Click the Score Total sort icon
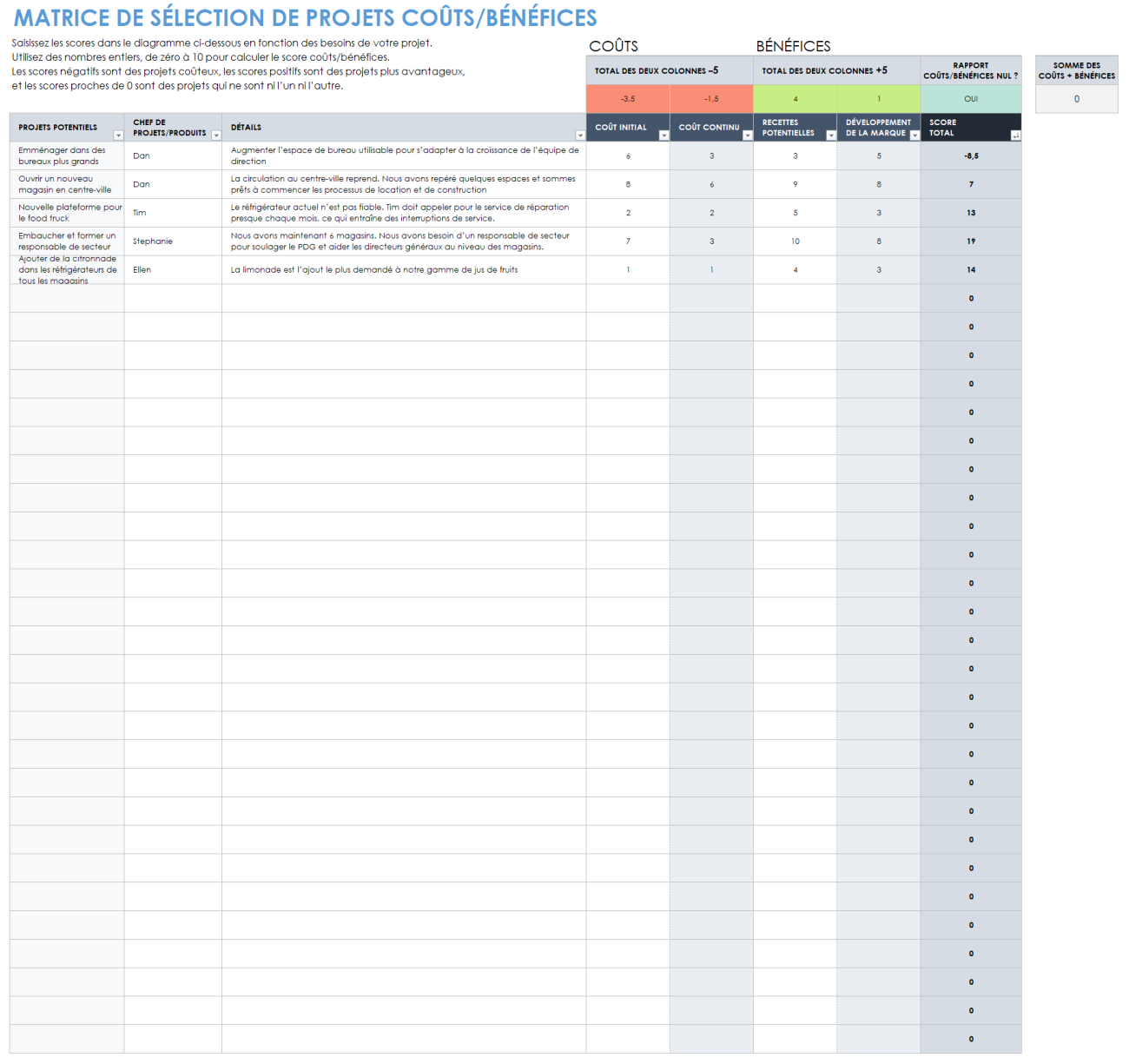 pos(1014,135)
